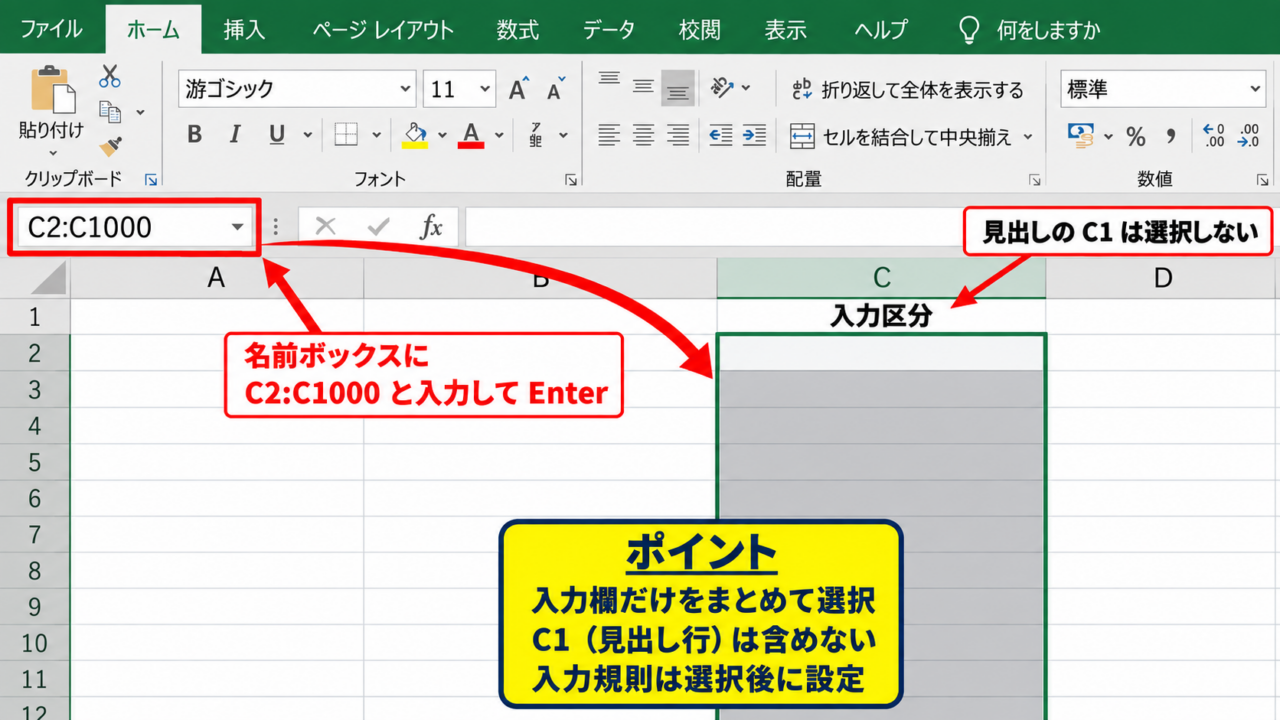Open the font size dropdown

[485, 89]
